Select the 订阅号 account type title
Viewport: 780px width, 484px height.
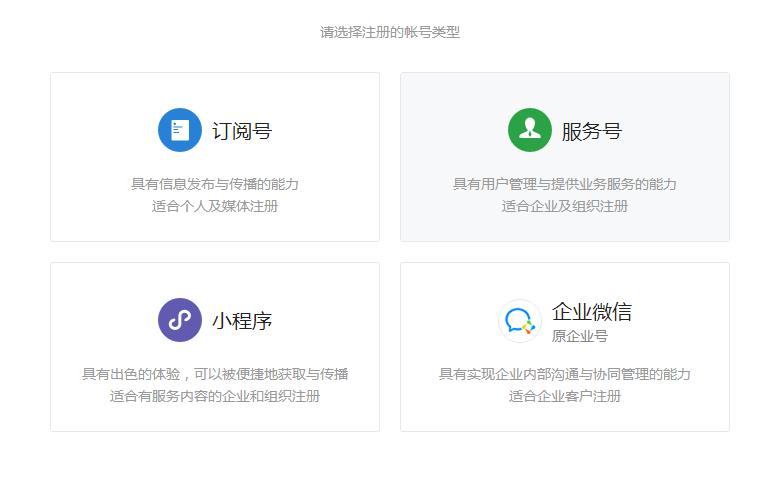coord(242,131)
